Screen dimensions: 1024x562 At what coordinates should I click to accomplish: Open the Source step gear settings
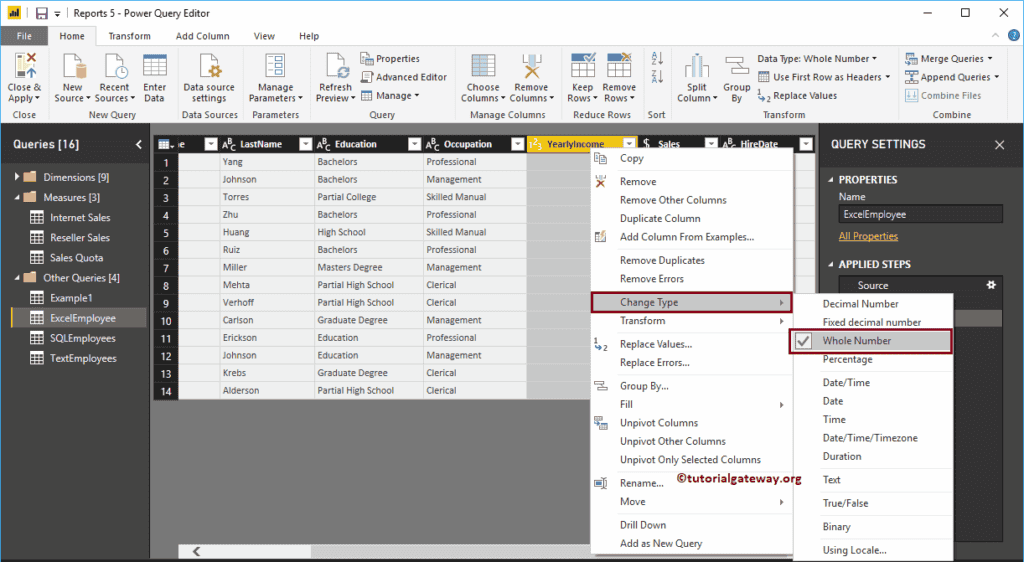991,285
